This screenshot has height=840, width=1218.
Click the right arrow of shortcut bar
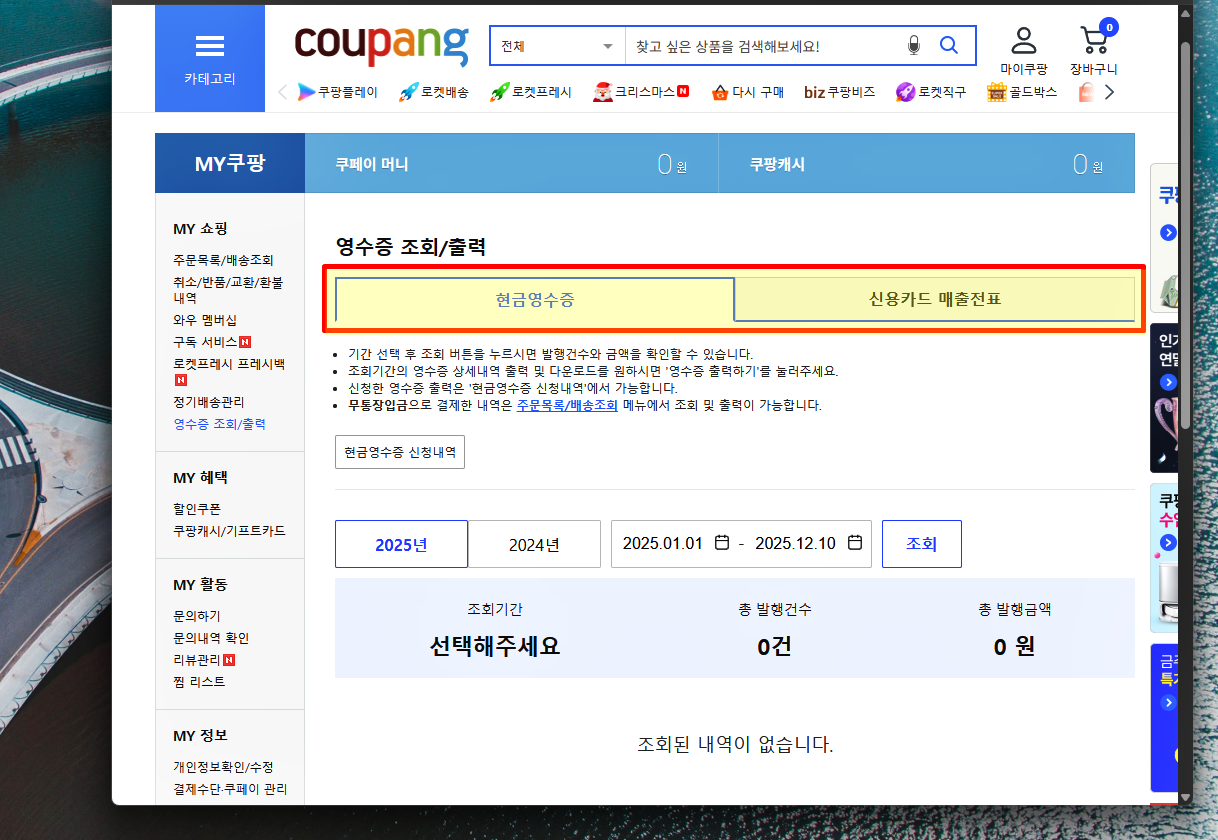(x=1108, y=92)
